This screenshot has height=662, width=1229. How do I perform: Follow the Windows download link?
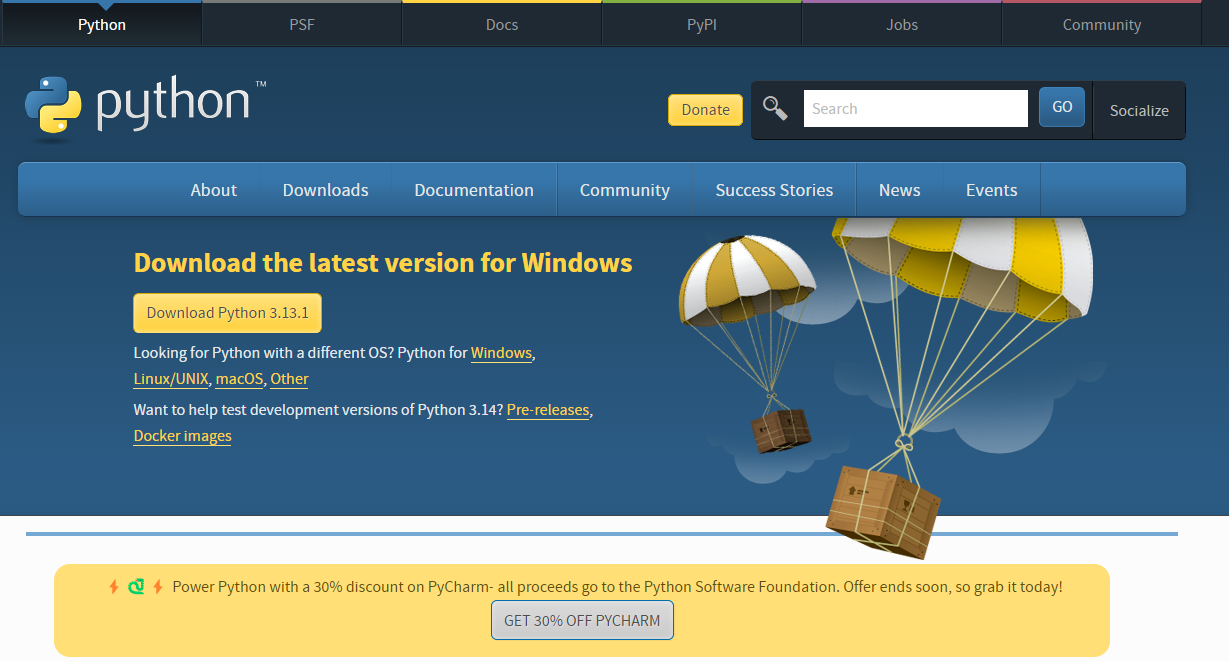click(501, 353)
